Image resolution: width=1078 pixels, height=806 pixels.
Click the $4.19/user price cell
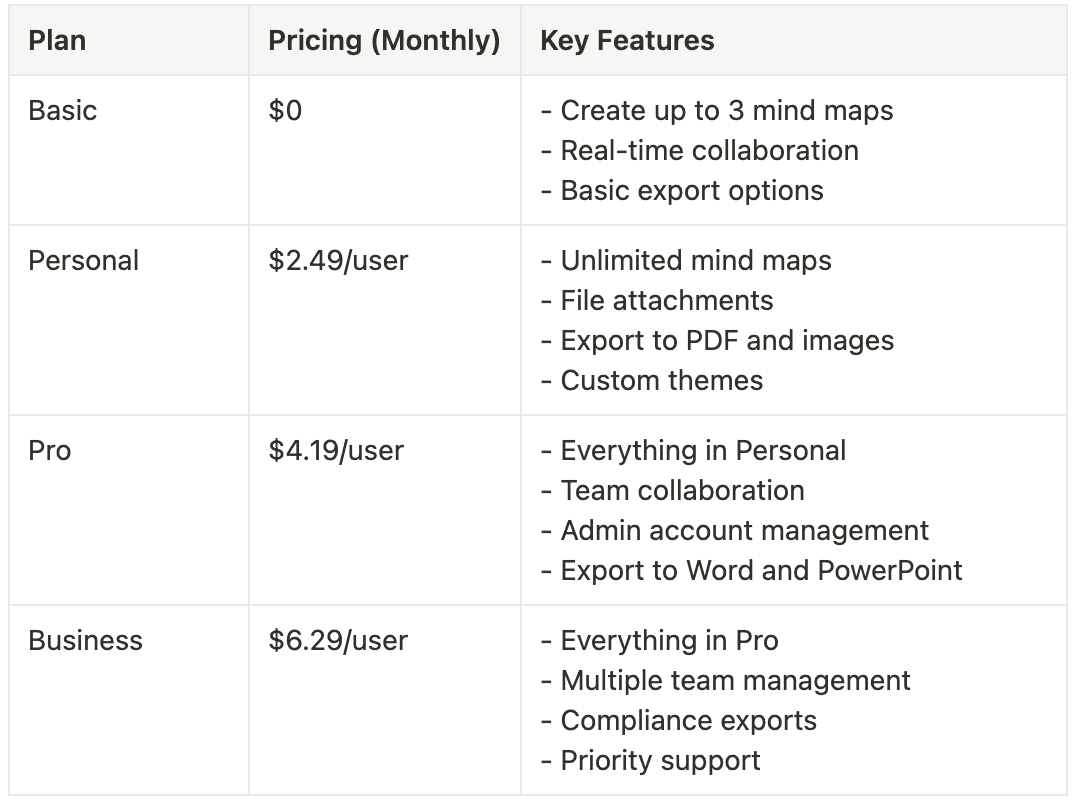click(x=384, y=510)
